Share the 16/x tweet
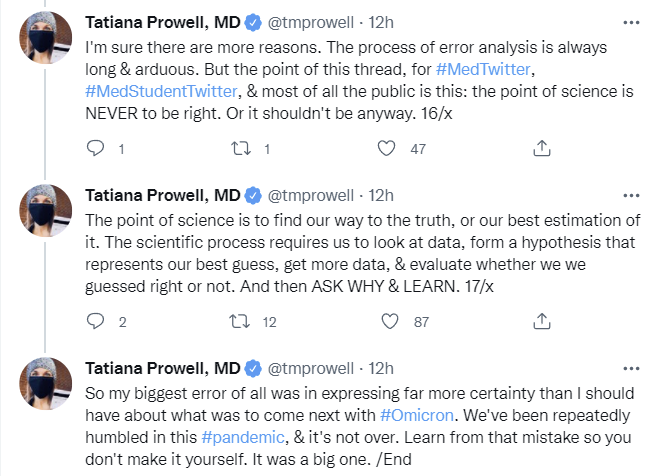Screen dimensions: 656x476 [540, 149]
